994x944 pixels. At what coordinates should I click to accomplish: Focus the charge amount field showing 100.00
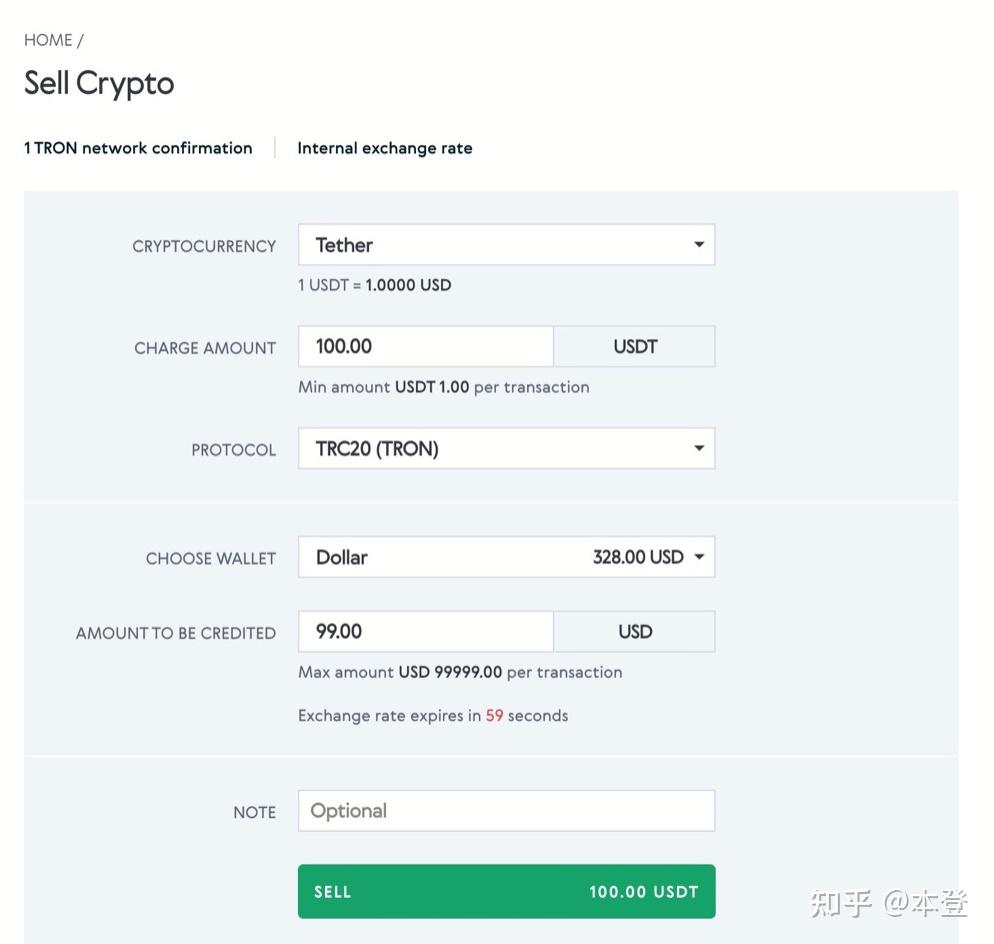[x=425, y=347]
